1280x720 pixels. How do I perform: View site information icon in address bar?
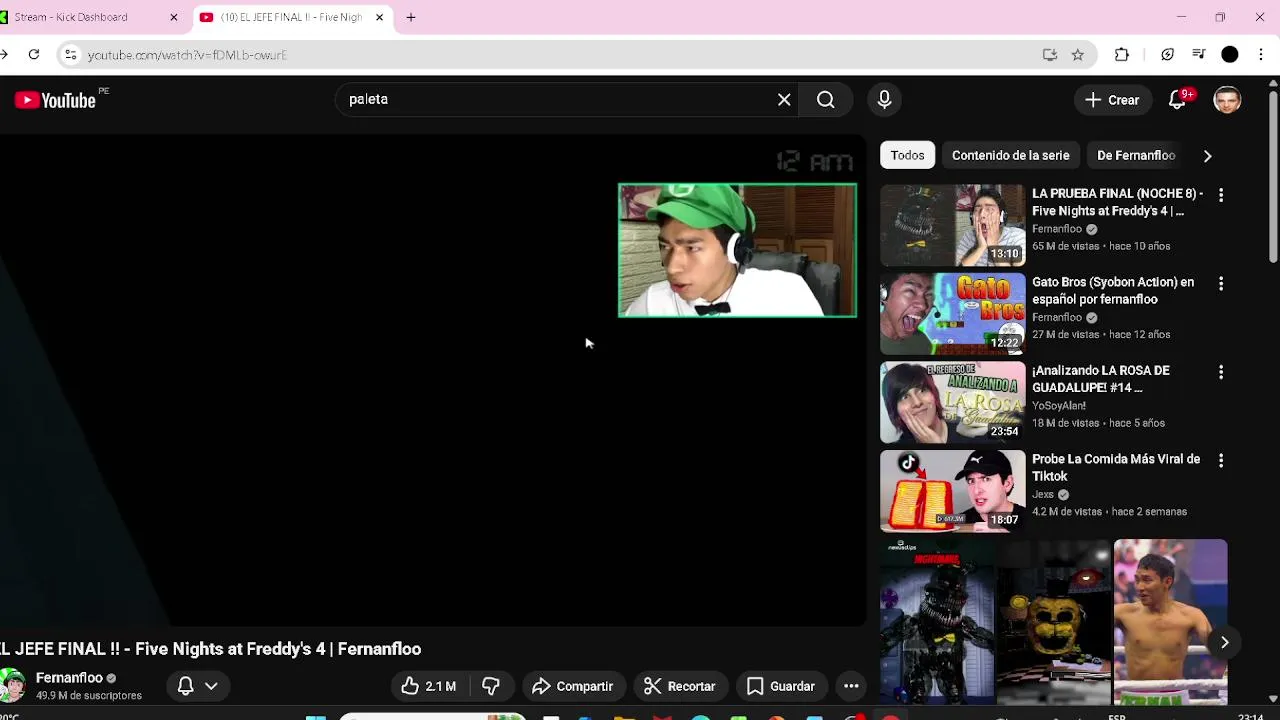coord(70,55)
